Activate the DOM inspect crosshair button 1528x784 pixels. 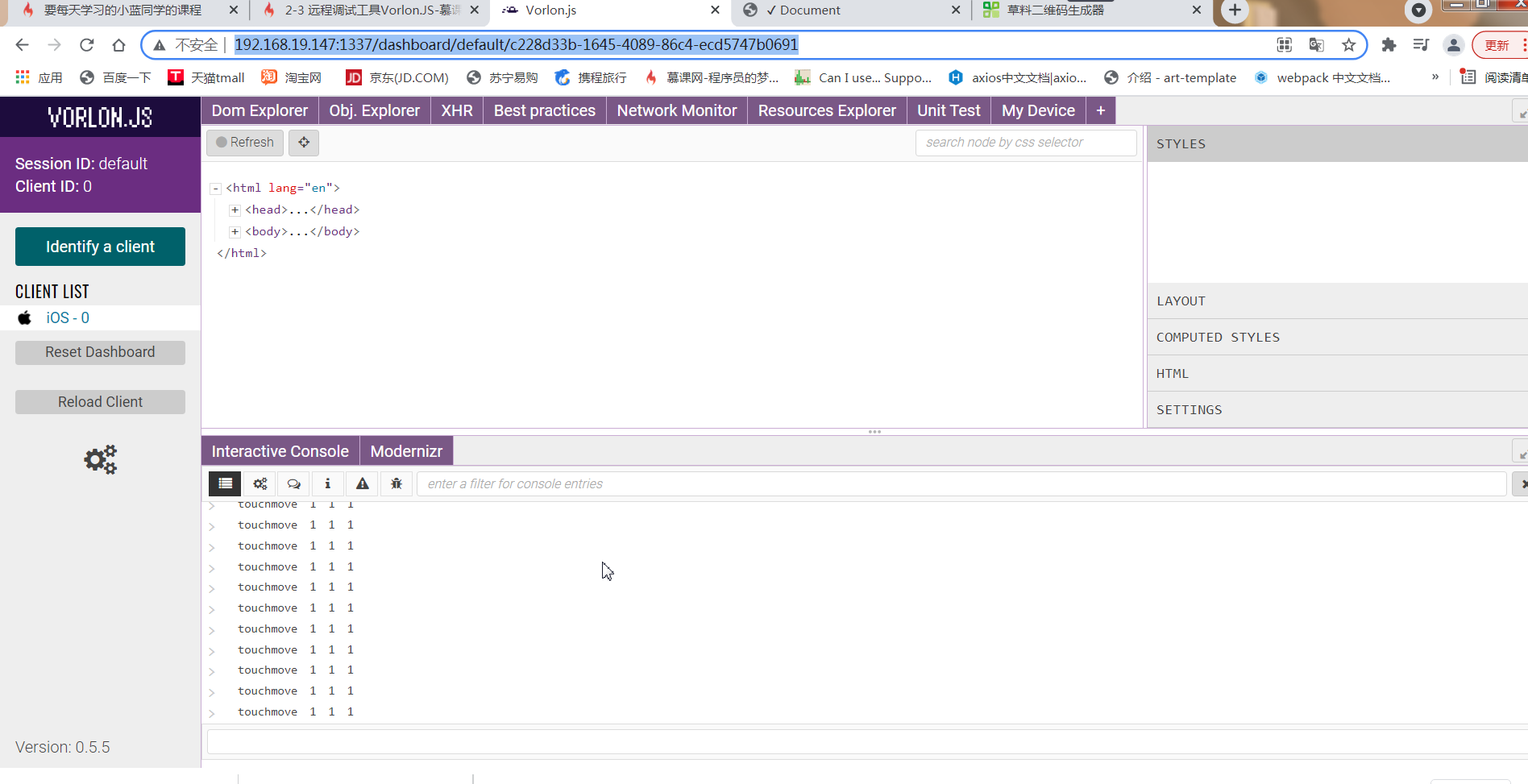(x=304, y=143)
